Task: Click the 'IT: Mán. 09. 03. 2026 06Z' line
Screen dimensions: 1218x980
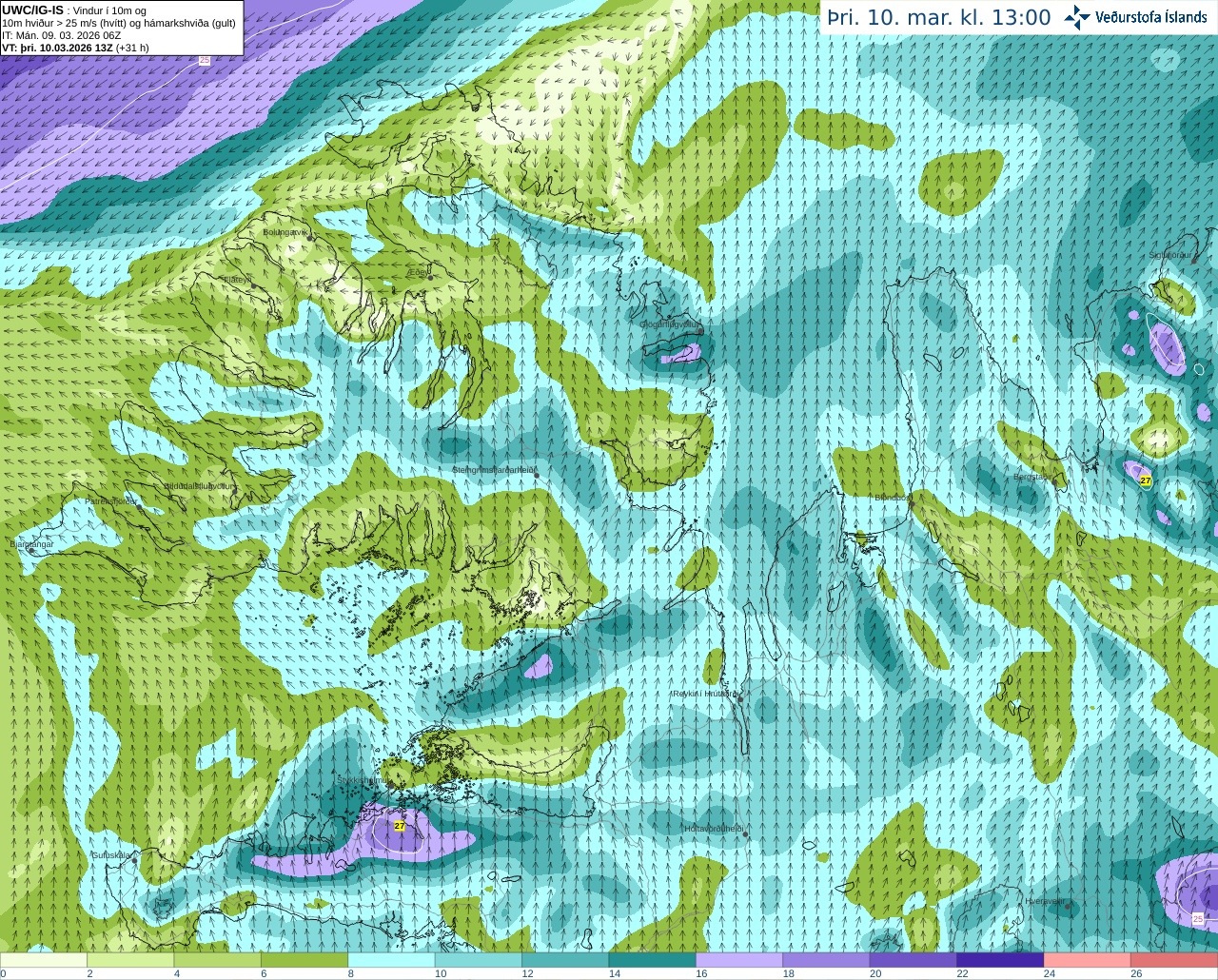Action: 59,34
